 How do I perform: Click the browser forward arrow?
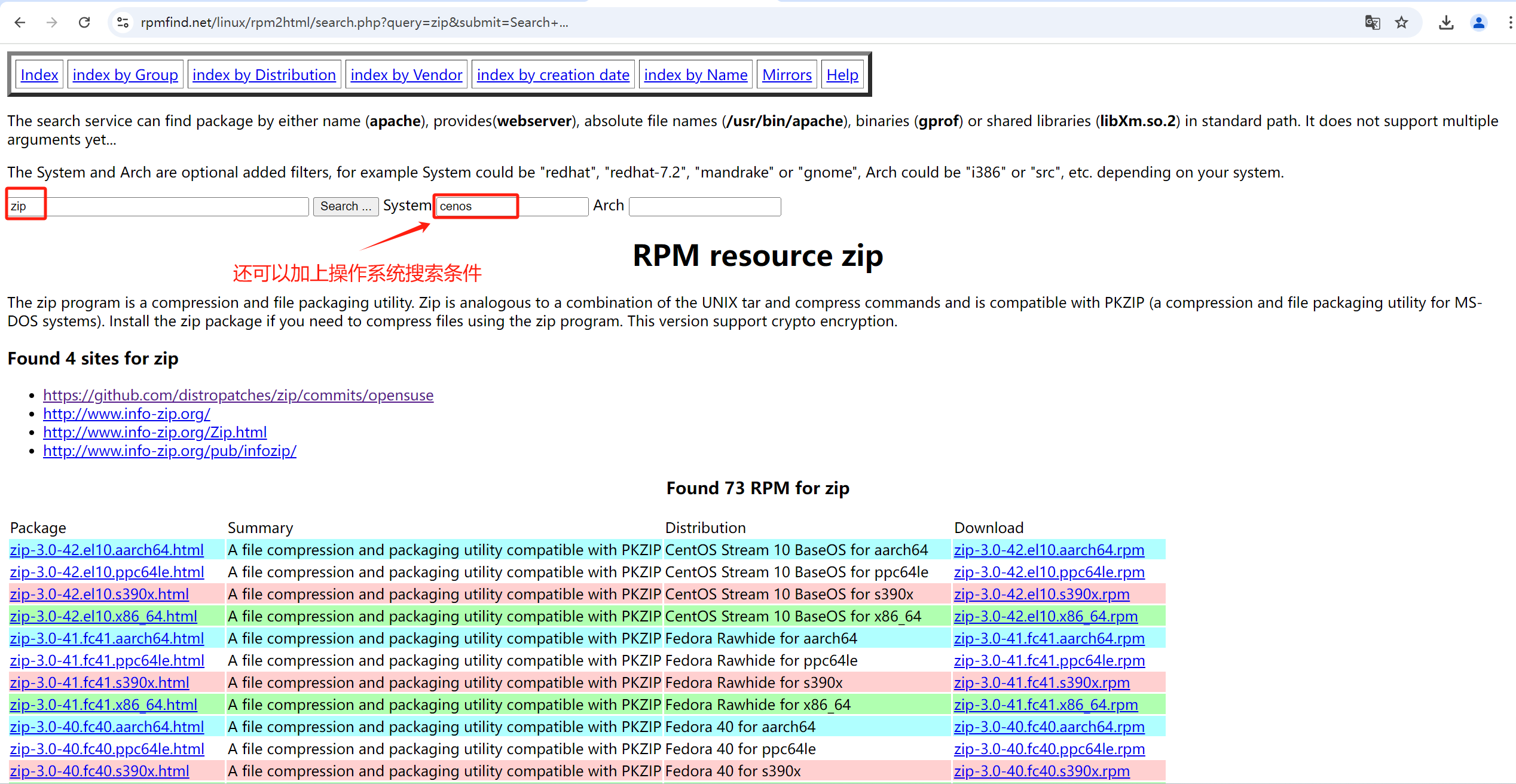click(52, 23)
